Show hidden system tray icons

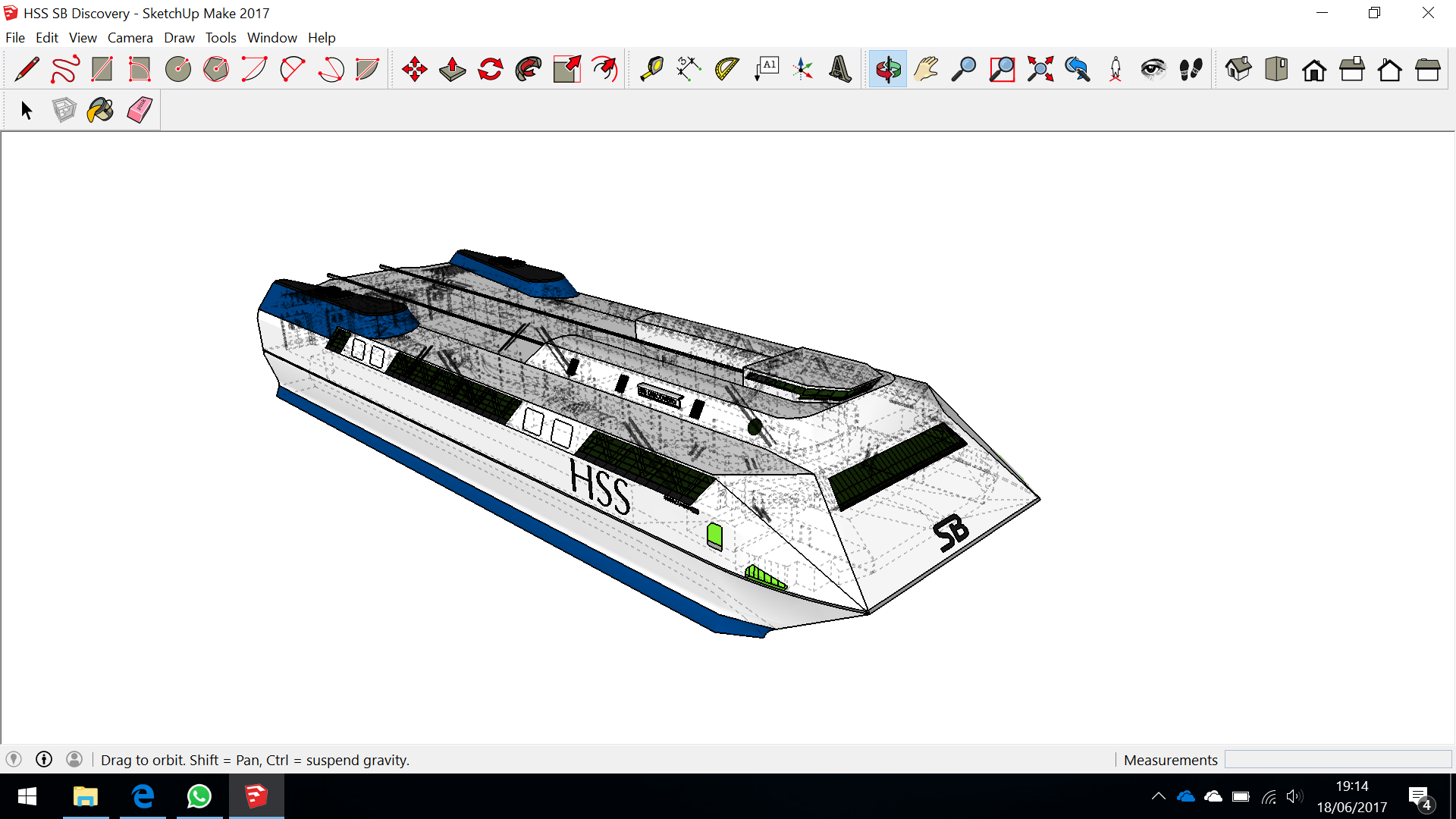click(x=1158, y=796)
